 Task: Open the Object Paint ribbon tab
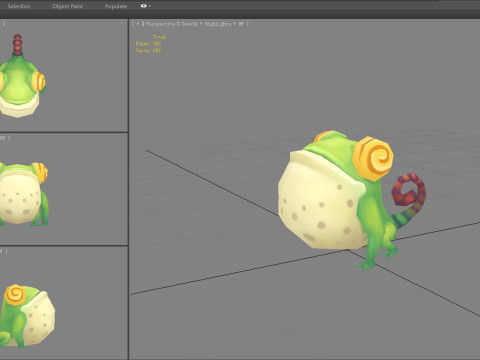tap(68, 6)
